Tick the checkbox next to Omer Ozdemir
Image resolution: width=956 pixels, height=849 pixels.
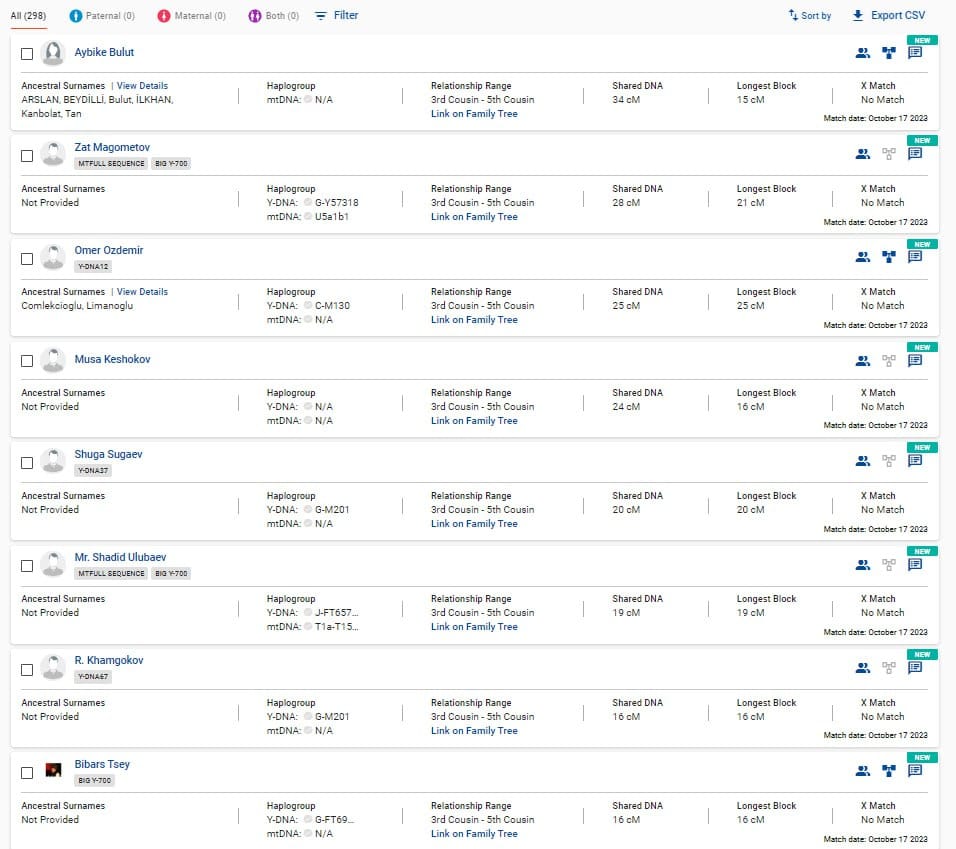pyautogui.click(x=27, y=259)
